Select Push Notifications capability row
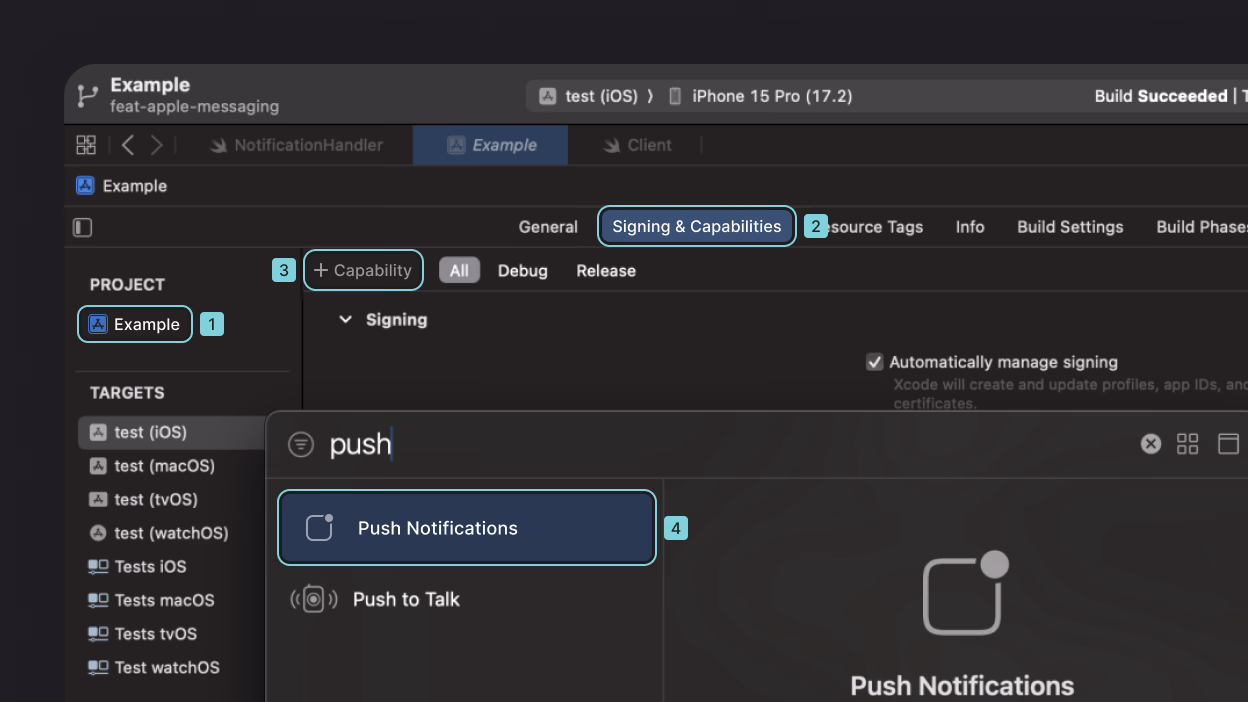The width and height of the screenshot is (1248, 702). click(x=467, y=528)
